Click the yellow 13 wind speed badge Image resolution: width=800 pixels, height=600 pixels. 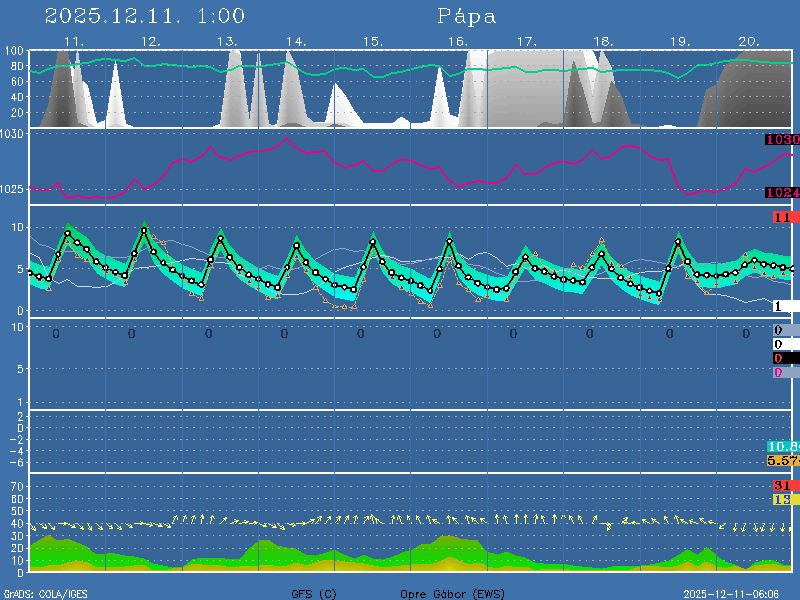coord(782,499)
